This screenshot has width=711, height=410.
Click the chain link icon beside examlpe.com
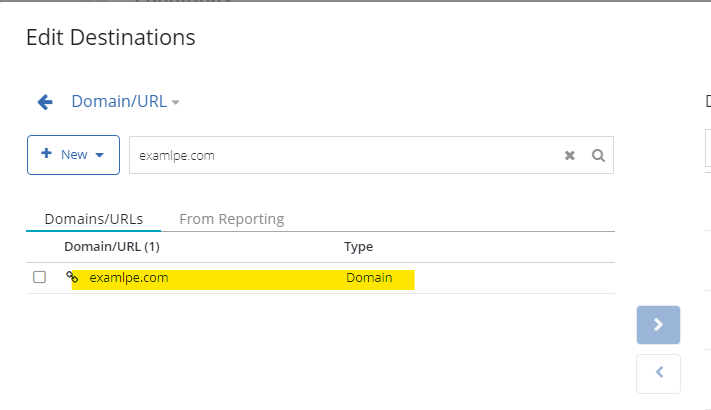pyautogui.click(x=72, y=278)
